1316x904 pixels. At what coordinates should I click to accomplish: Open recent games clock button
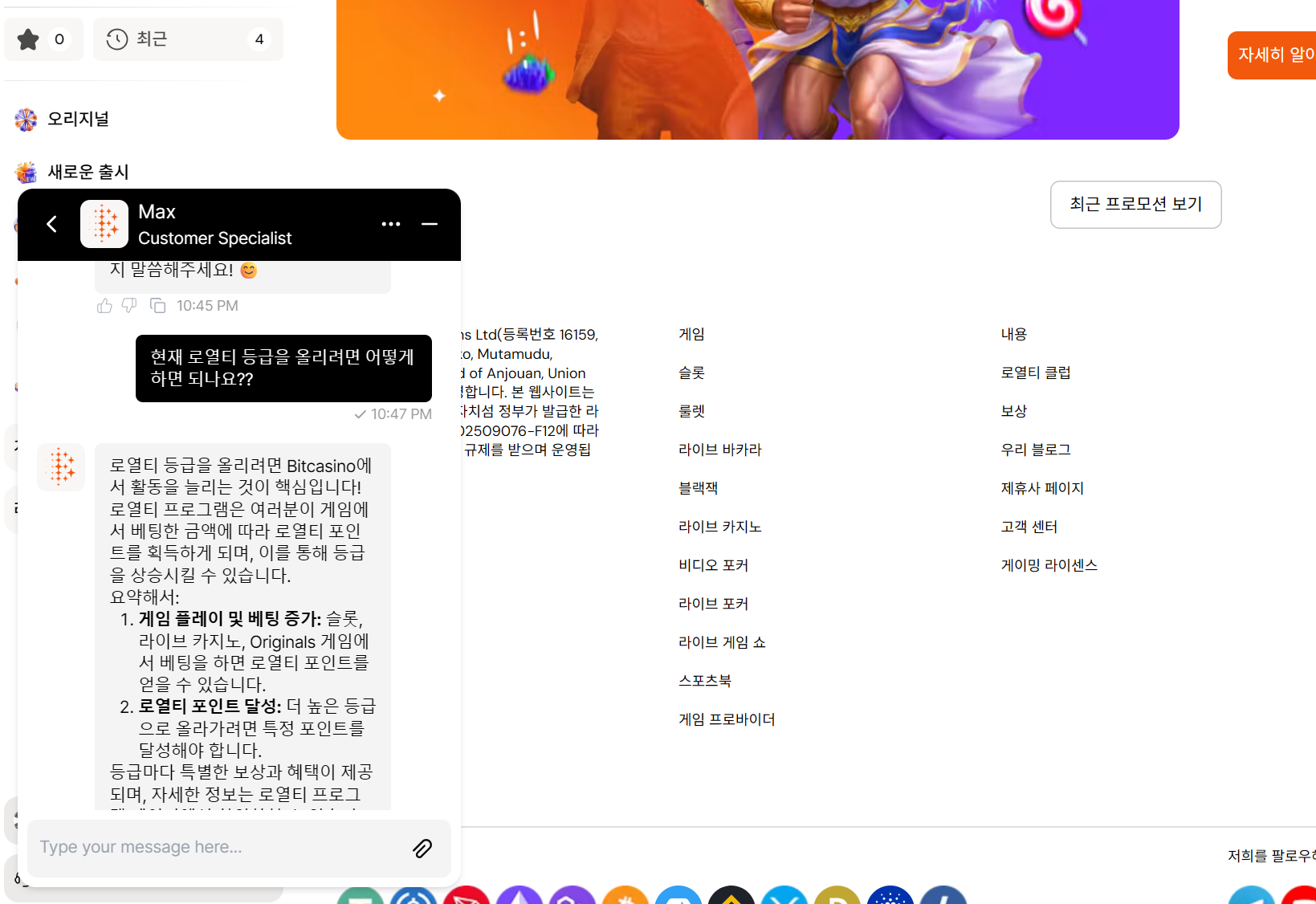click(188, 39)
